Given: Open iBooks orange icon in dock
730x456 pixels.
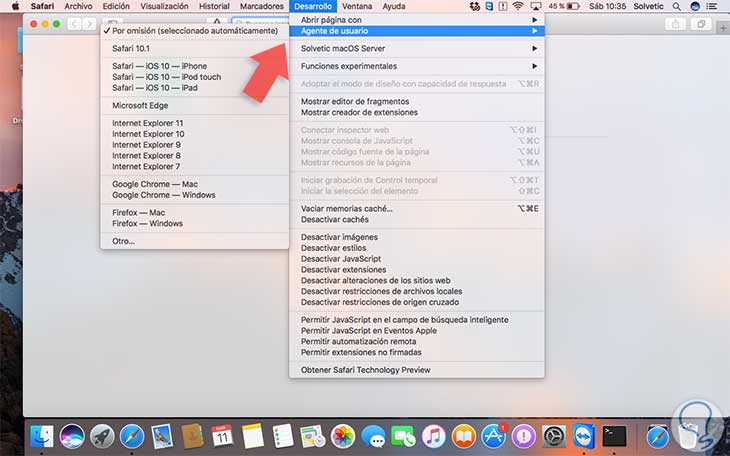Looking at the screenshot, I should (463, 437).
